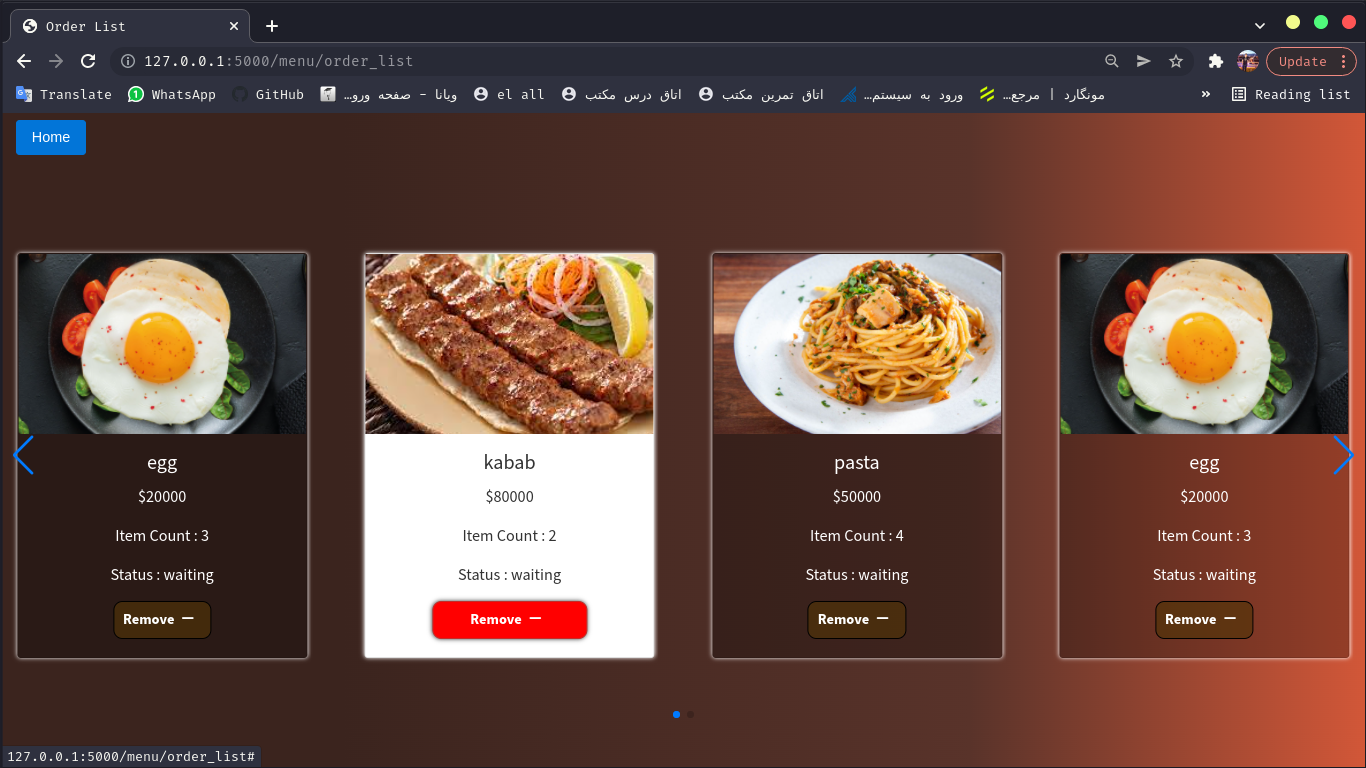1366x768 pixels.
Task: Open the 'اتاق تمرین مکتب' bookmark
Action: pos(761,94)
